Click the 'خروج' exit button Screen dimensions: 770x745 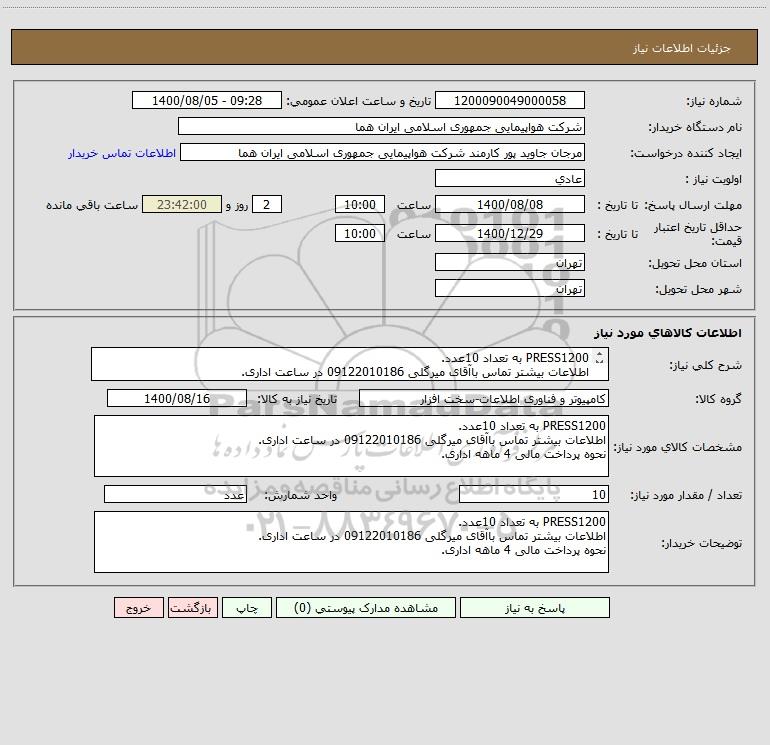click(138, 607)
